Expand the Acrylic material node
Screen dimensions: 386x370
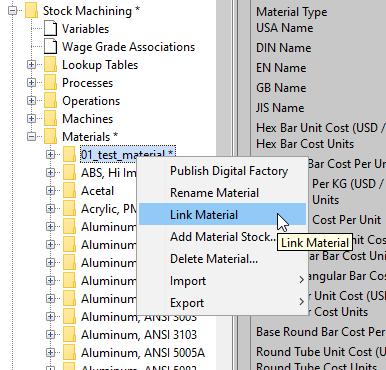[x=50, y=209]
